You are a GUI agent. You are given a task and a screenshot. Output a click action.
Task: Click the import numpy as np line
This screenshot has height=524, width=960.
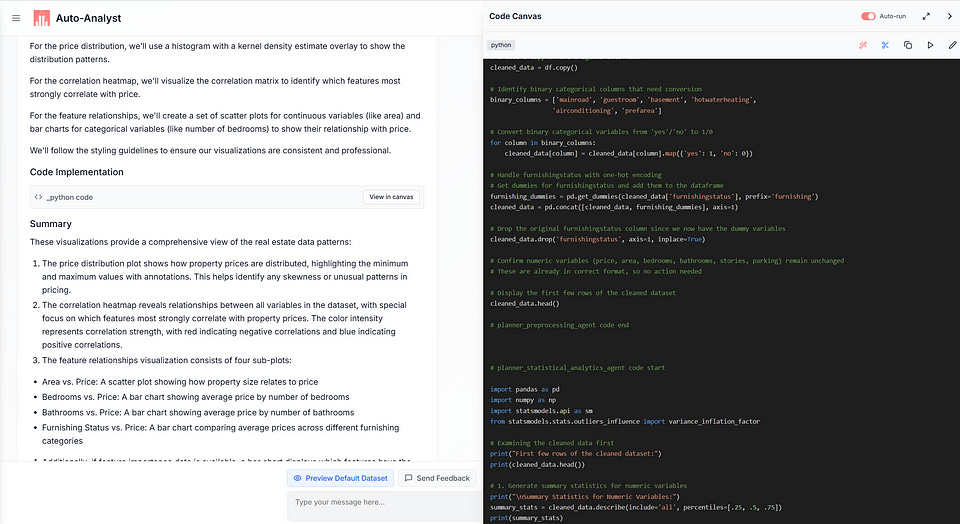pyautogui.click(x=525, y=400)
